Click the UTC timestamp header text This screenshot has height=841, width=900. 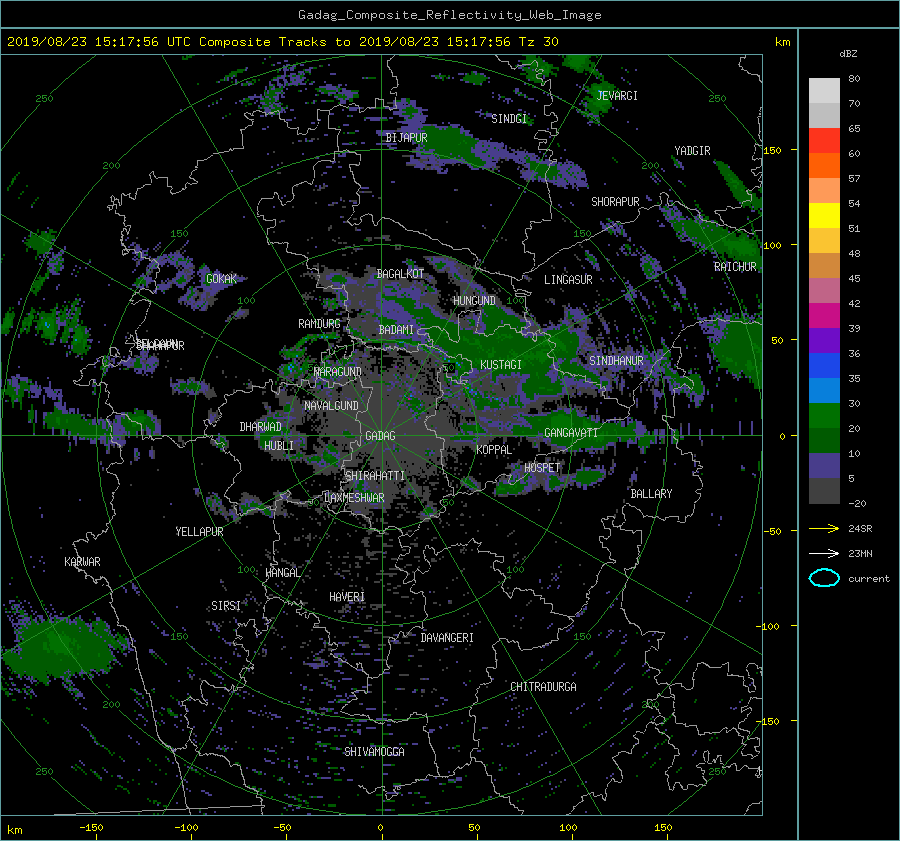282,42
